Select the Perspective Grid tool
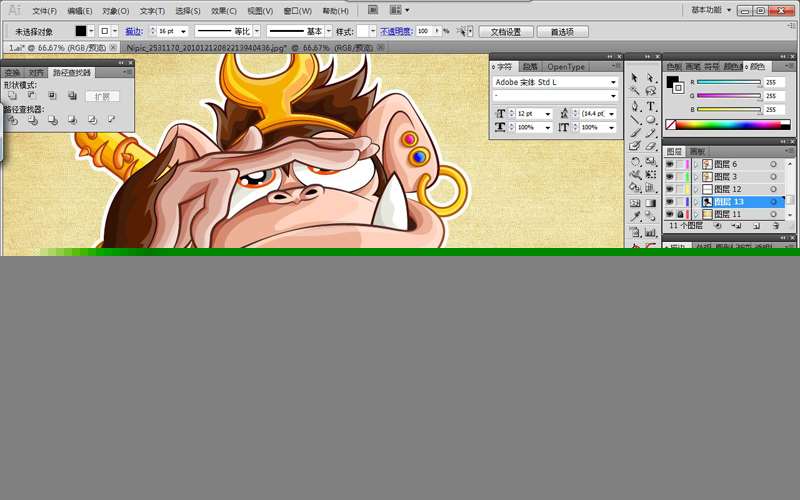 coord(651,188)
